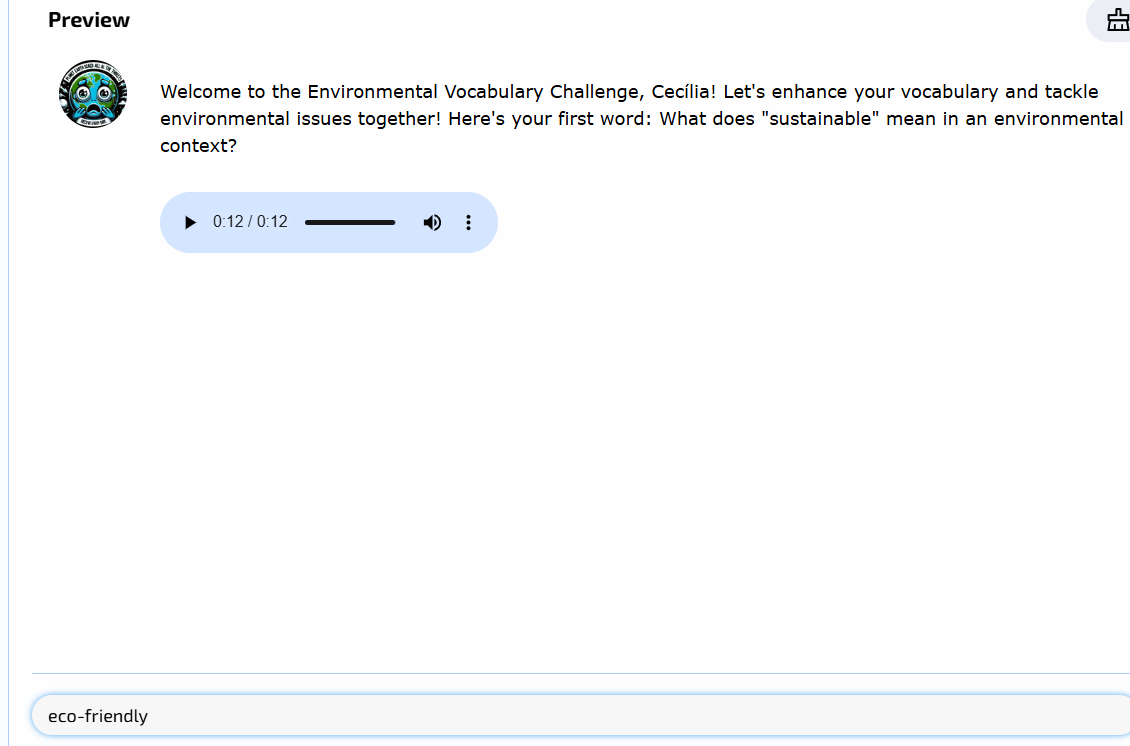Focus the message input containing eco-friendly
1130x746 pixels.
pos(580,716)
